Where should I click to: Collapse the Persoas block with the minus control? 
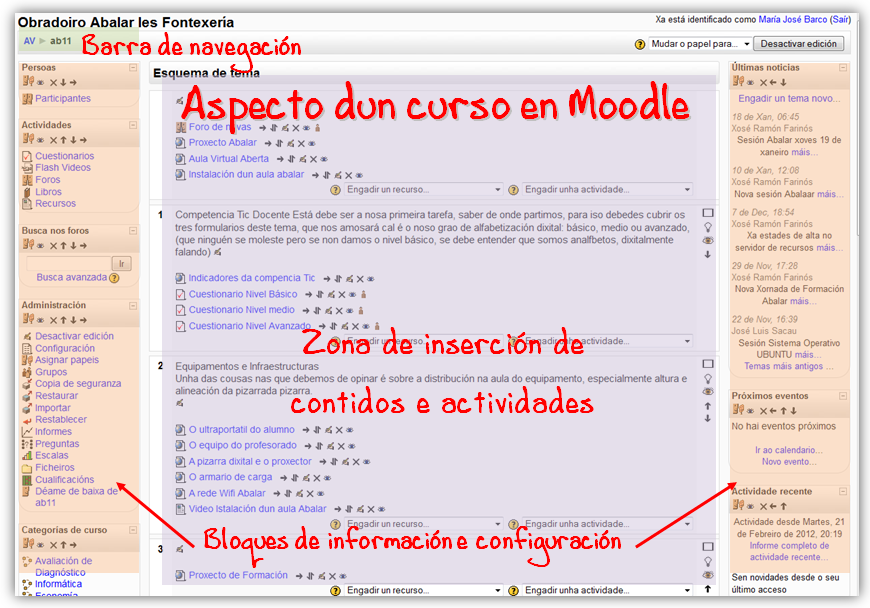pos(132,67)
